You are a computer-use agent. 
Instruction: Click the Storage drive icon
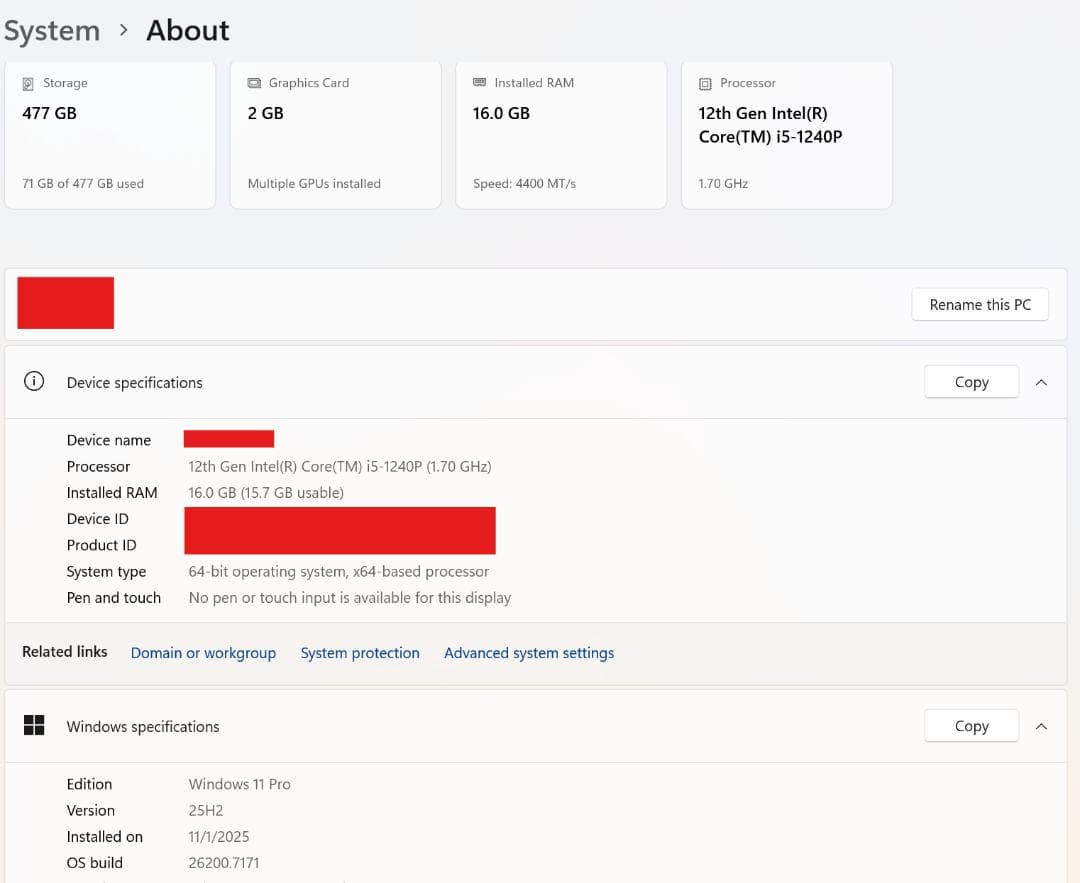(28, 84)
